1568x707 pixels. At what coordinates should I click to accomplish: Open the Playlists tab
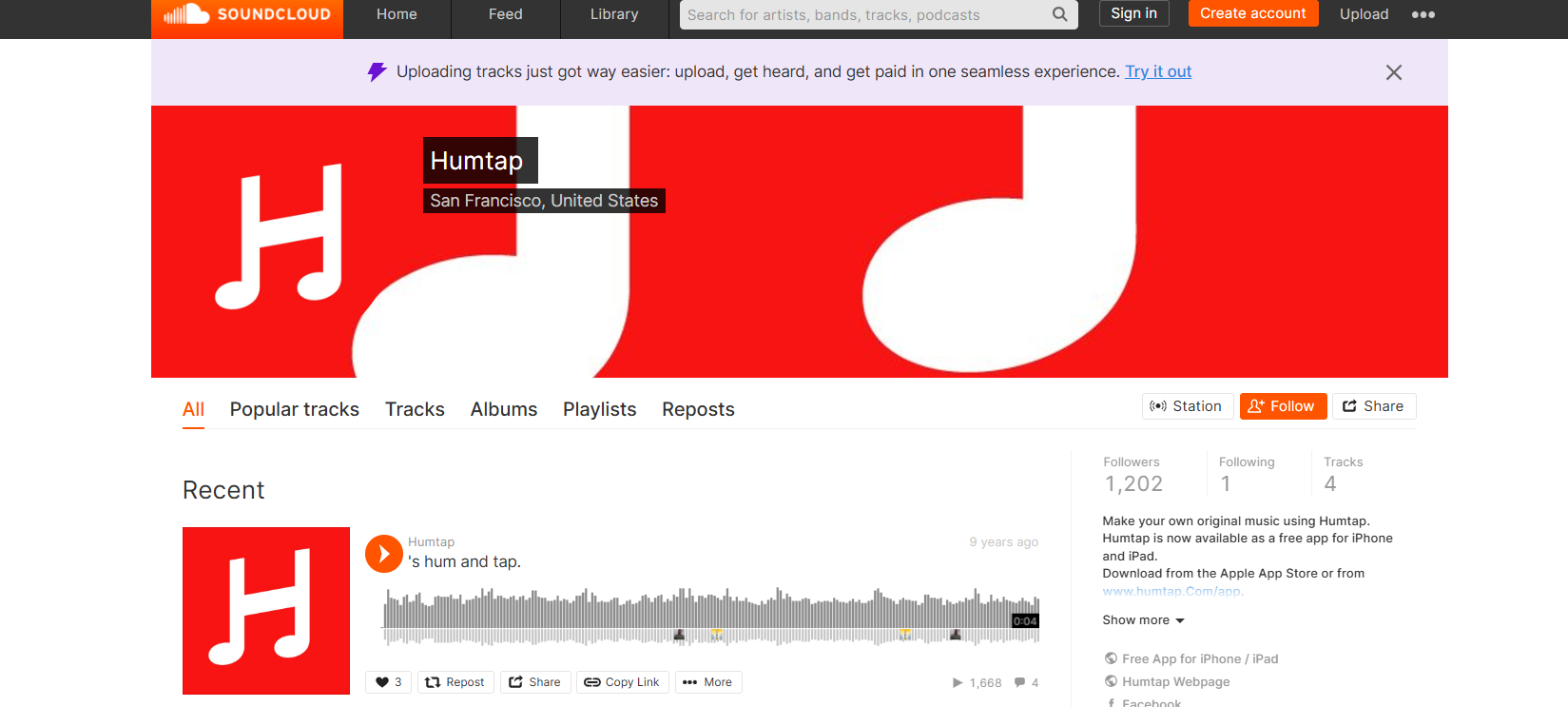coord(599,409)
